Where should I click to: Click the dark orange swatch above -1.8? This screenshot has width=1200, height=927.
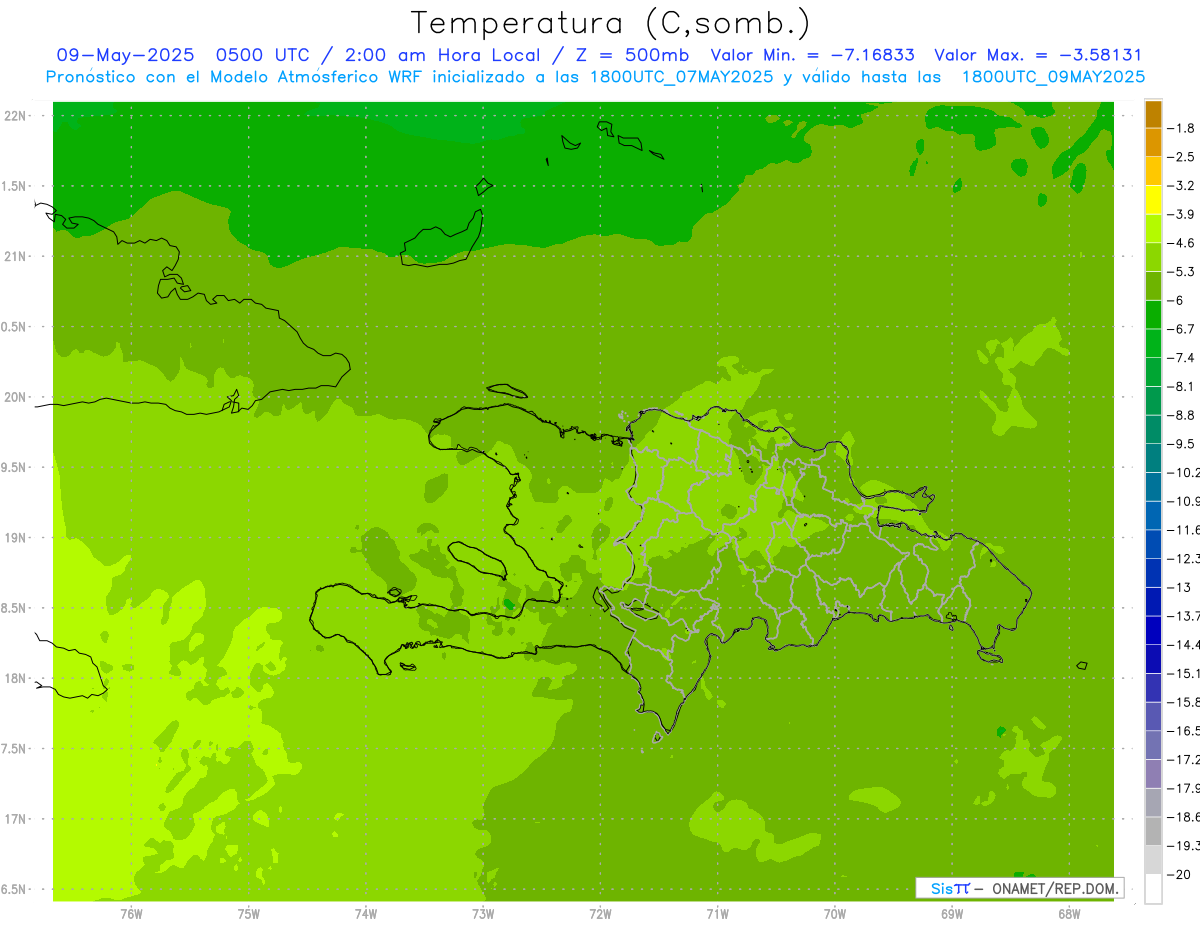click(x=1153, y=114)
